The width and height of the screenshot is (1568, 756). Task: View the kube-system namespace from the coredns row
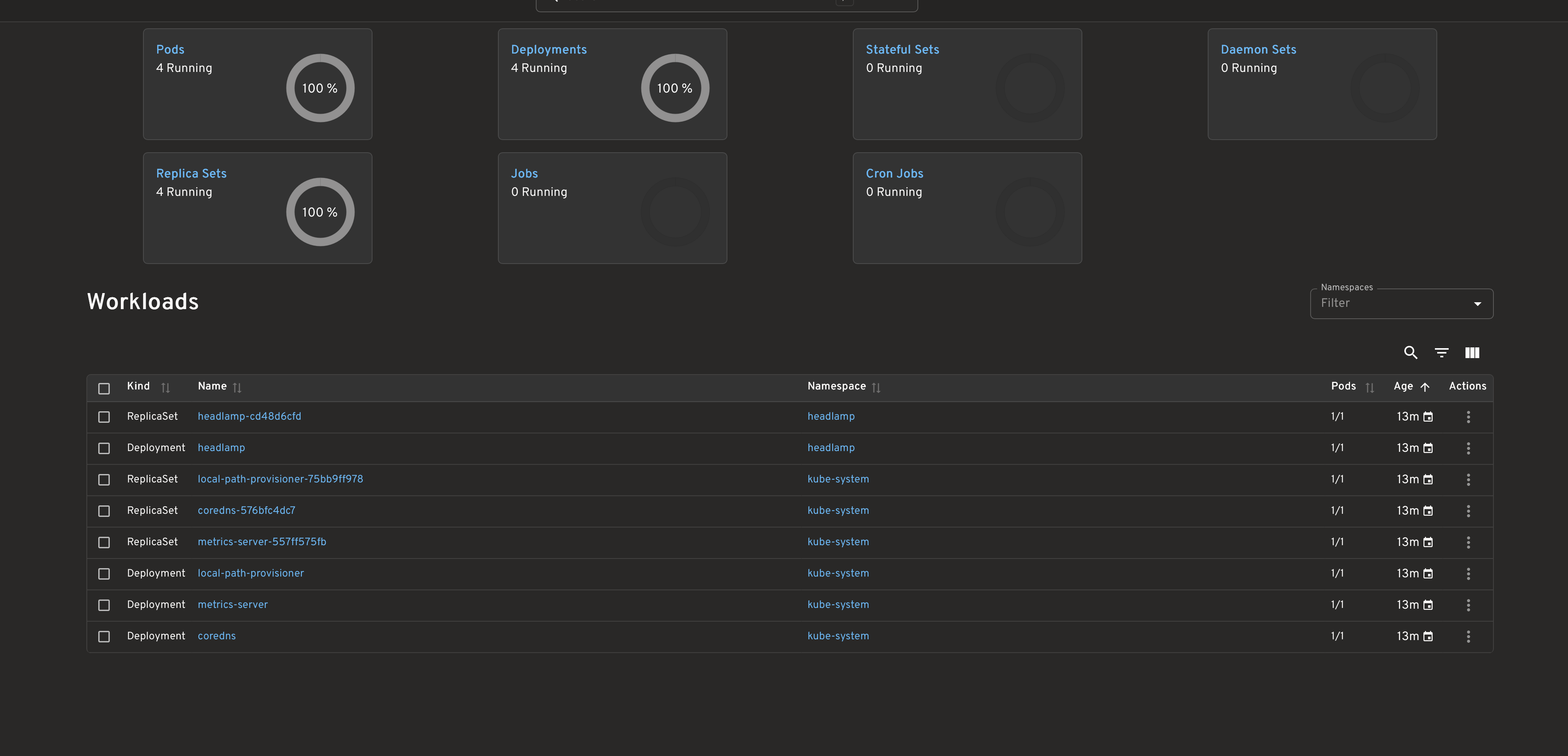838,635
